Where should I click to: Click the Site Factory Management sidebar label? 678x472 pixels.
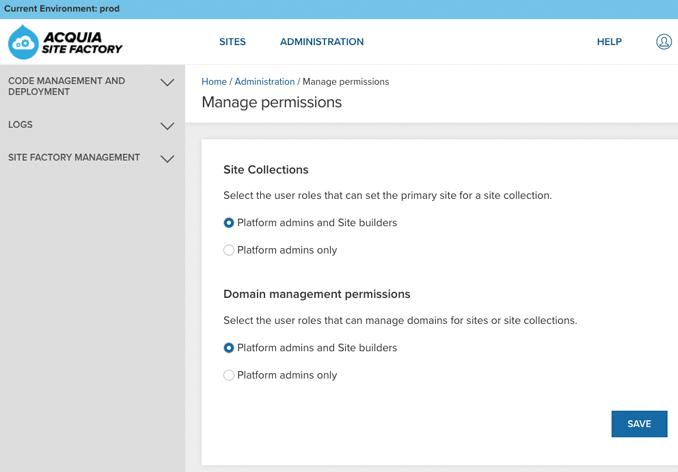[74, 157]
